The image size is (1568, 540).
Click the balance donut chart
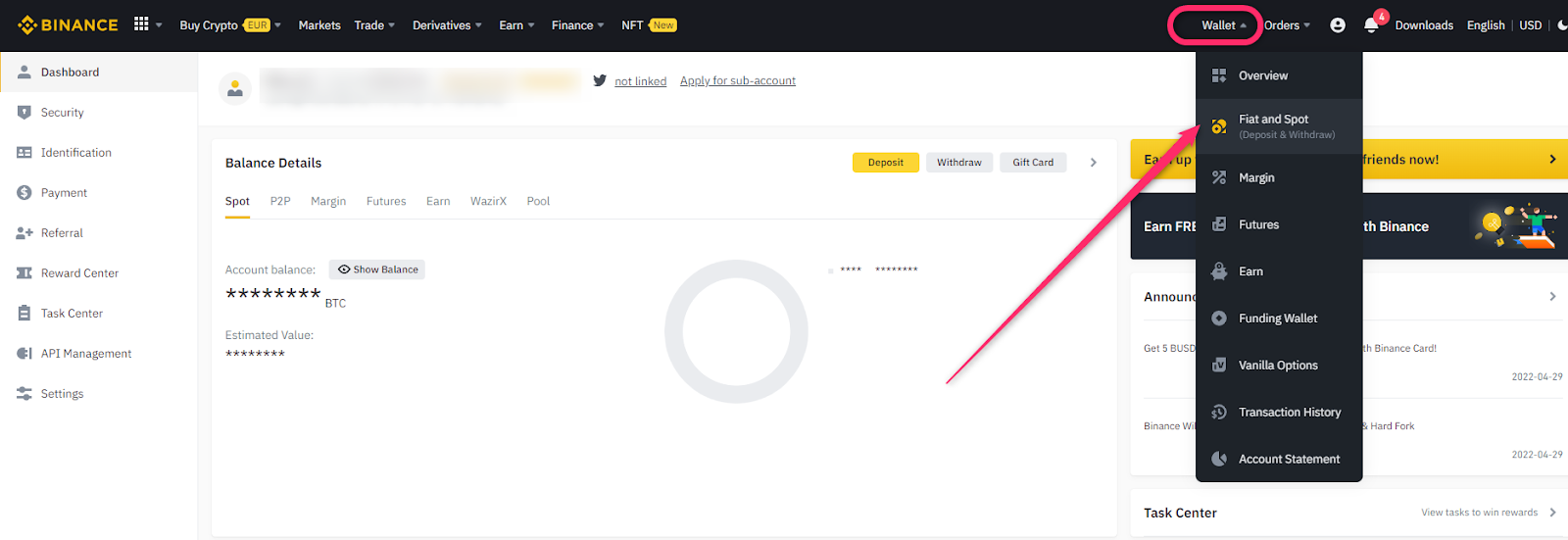click(736, 331)
